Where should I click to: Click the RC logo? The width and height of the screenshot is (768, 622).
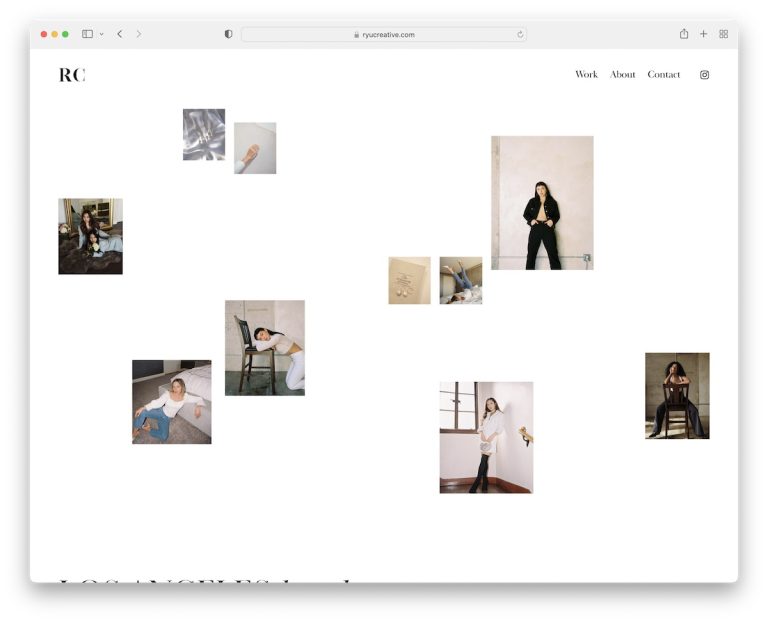[72, 75]
